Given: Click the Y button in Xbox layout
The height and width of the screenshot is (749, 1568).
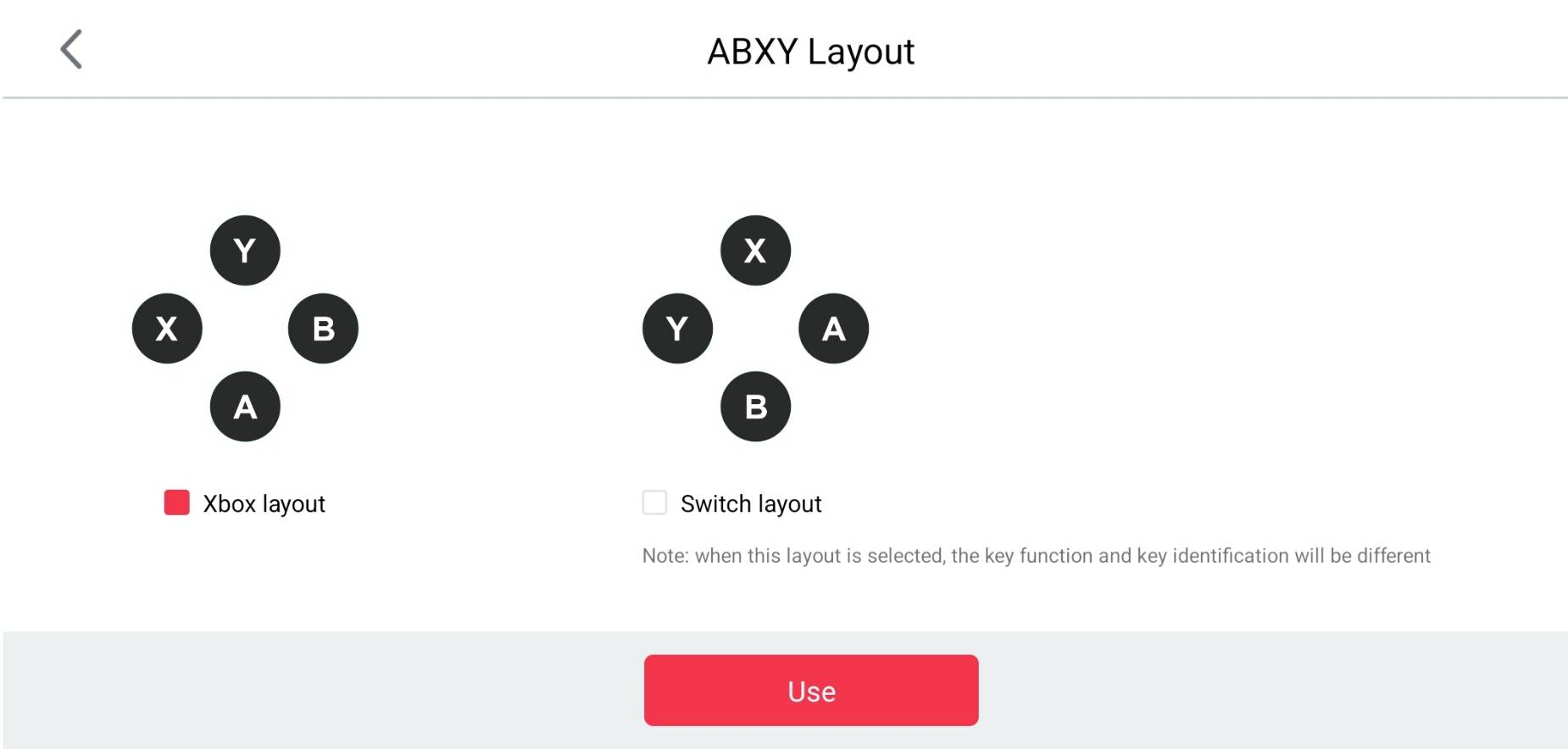Looking at the screenshot, I should (245, 251).
